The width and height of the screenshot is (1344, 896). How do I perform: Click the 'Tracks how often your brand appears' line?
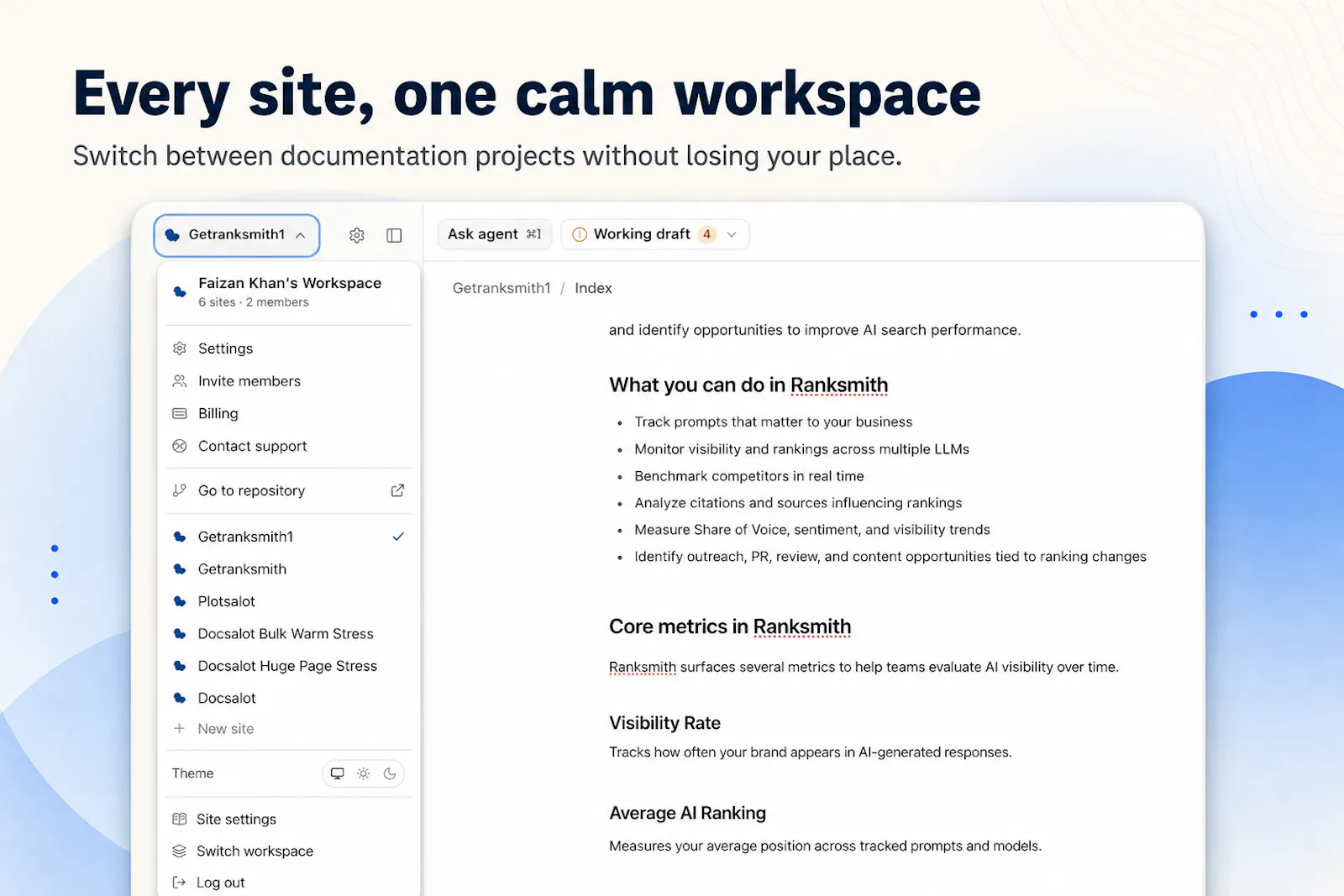pyautogui.click(x=811, y=752)
